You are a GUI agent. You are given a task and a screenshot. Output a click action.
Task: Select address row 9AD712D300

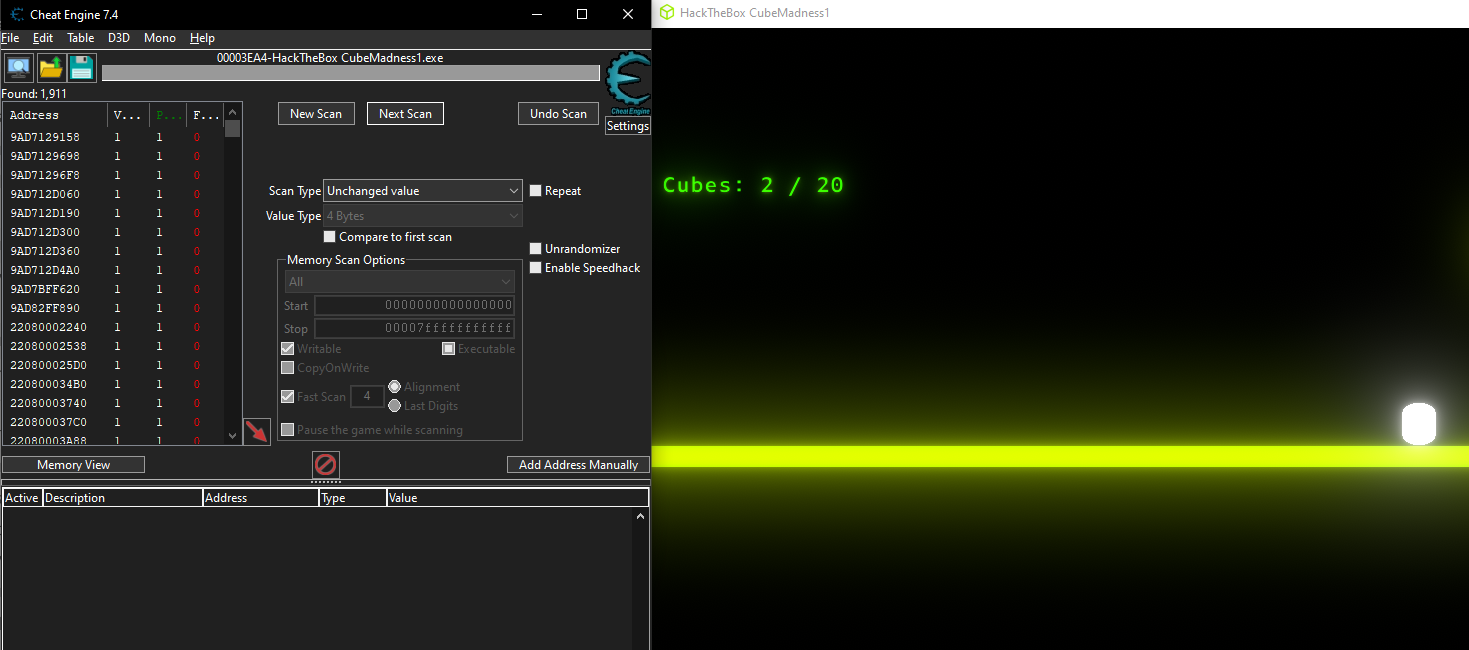coord(114,232)
